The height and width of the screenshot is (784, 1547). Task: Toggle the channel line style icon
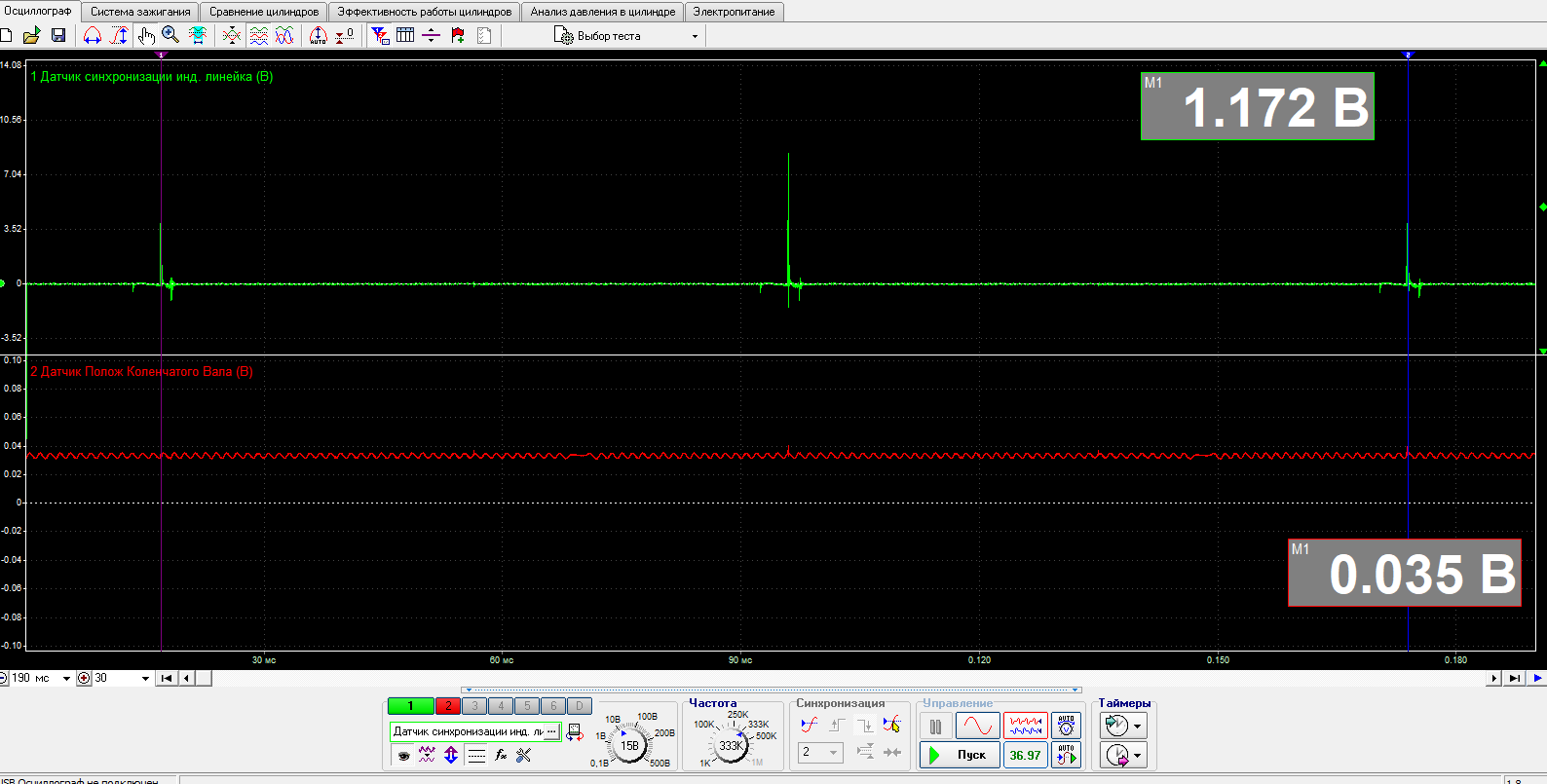[x=476, y=755]
